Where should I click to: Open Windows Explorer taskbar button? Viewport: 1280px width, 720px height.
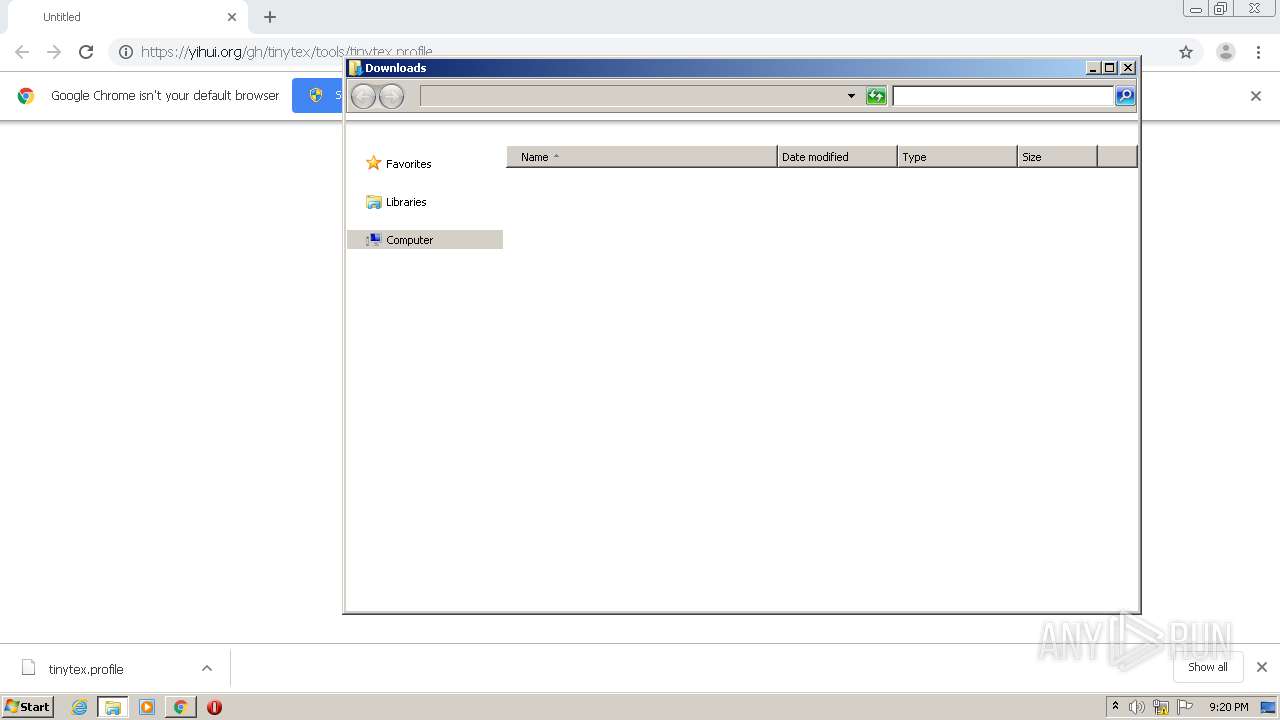coord(113,707)
